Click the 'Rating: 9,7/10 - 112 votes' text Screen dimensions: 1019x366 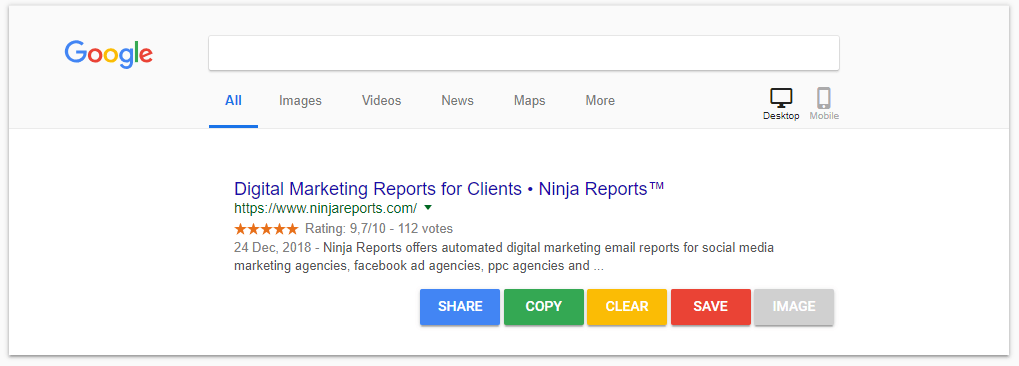tap(379, 229)
